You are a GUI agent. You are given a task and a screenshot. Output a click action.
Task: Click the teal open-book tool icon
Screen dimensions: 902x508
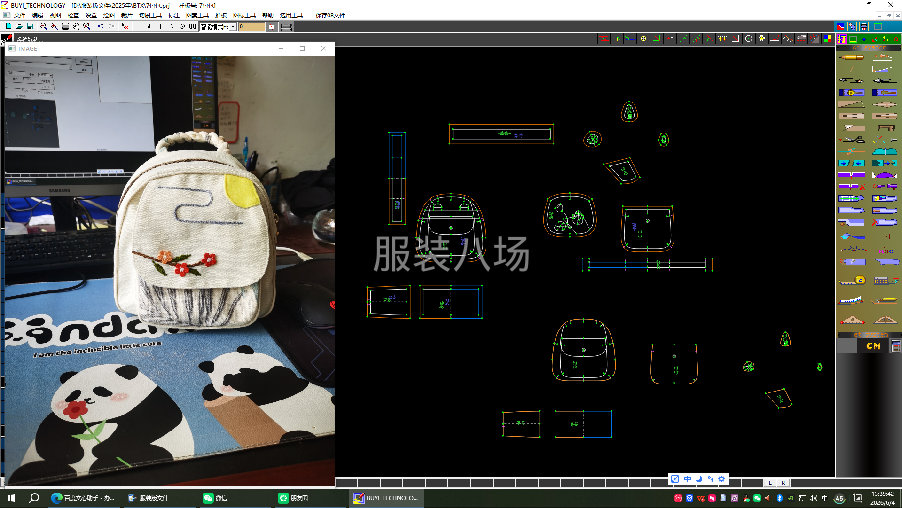[x=885, y=151]
